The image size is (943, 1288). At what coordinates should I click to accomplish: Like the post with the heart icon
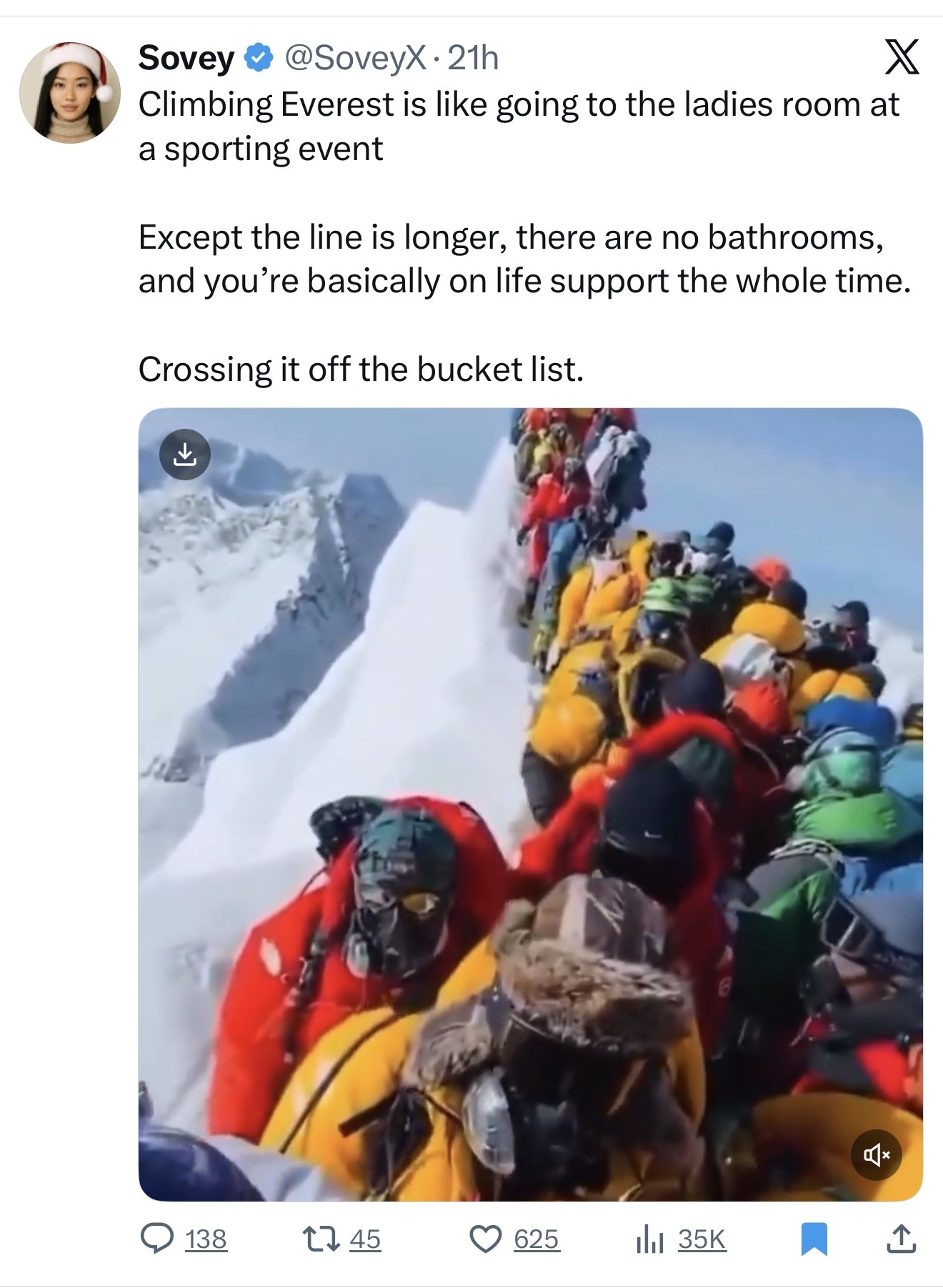486,1239
